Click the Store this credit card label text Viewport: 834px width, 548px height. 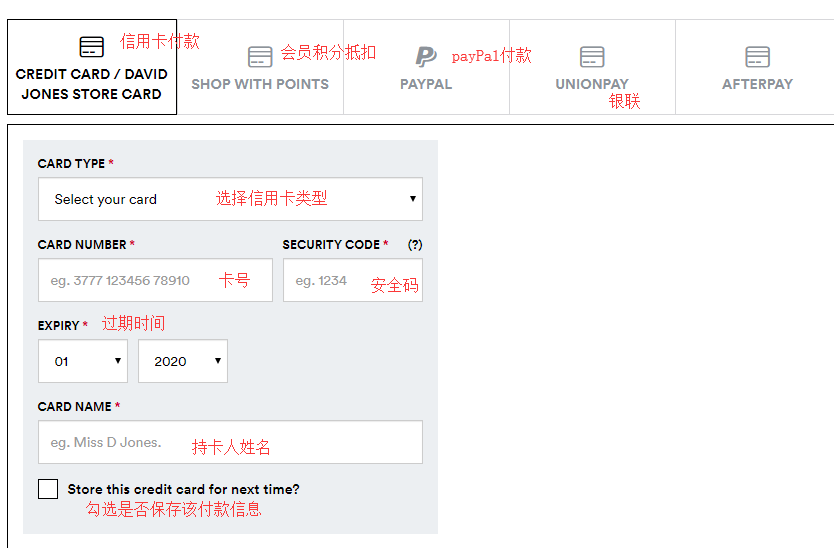coord(184,489)
